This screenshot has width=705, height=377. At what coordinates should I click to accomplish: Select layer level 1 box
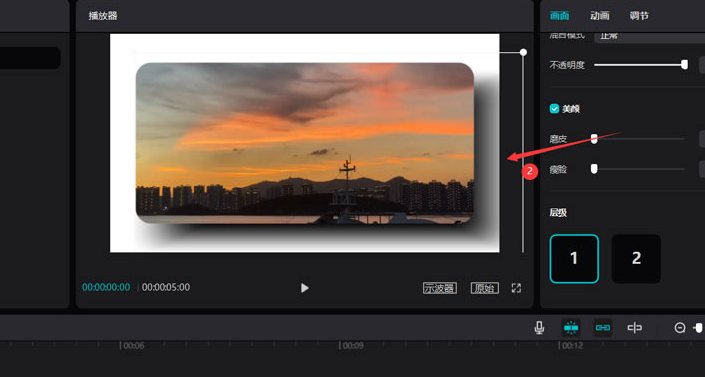tap(574, 259)
